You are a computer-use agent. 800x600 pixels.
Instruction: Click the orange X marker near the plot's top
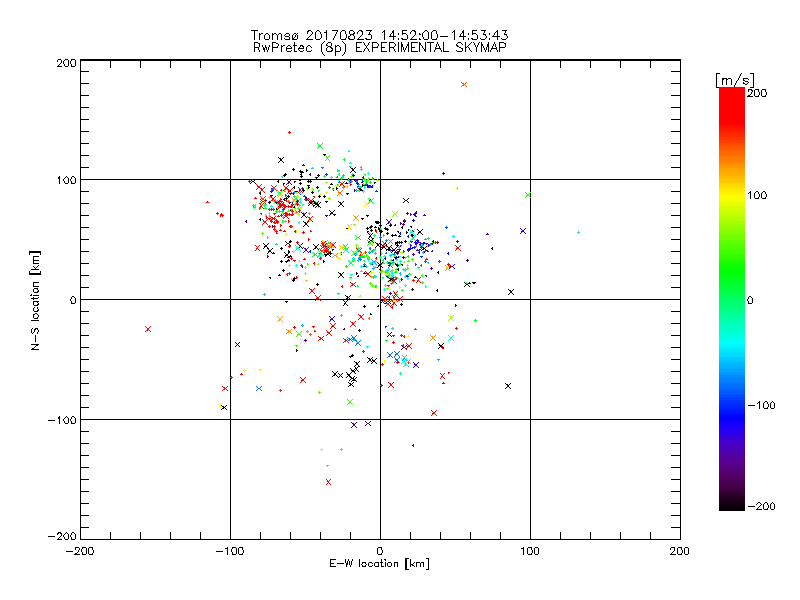[x=464, y=85]
